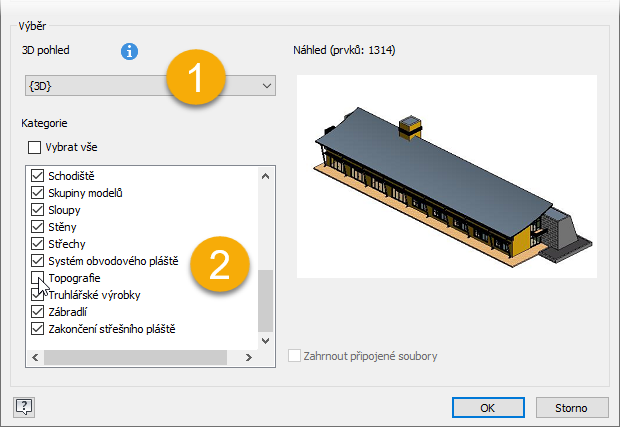Open the {3D} view dropdown

pos(150,85)
